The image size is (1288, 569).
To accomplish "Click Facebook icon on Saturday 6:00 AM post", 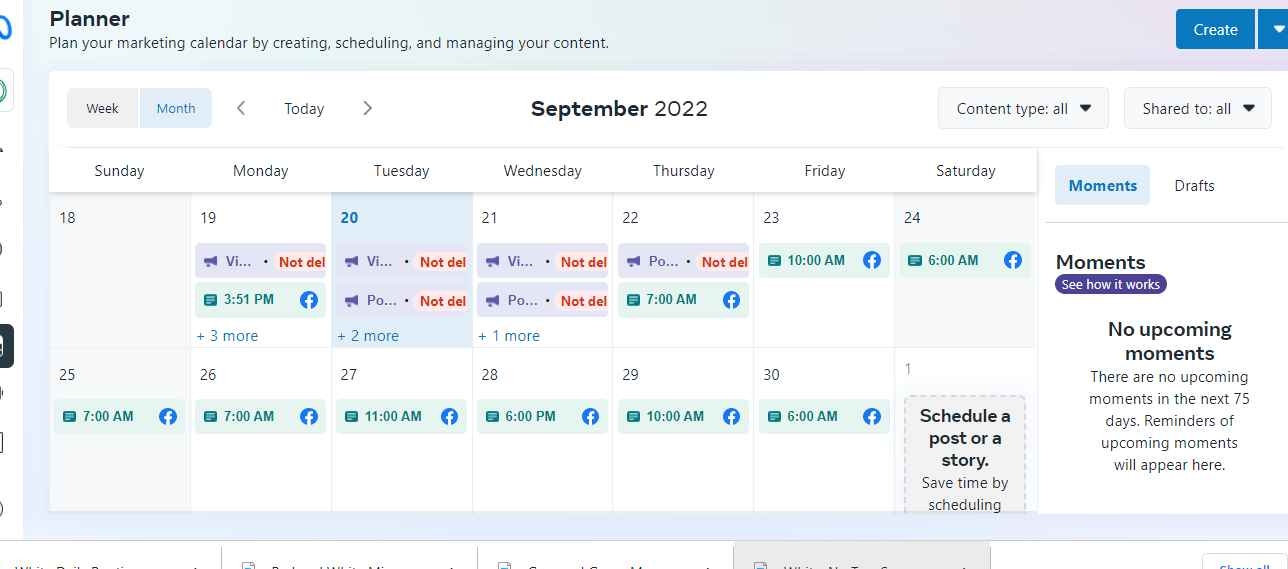I will pos(1013,260).
